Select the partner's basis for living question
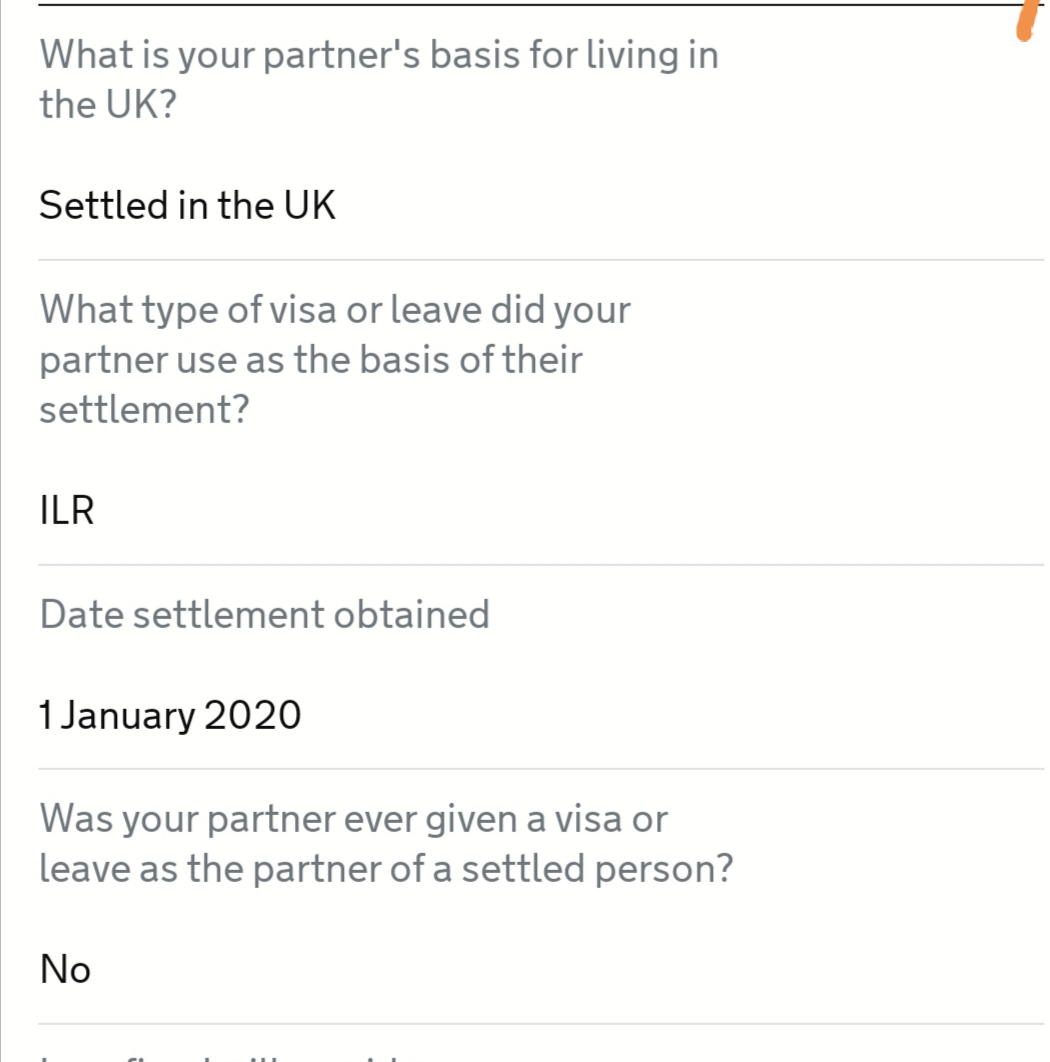 379,79
